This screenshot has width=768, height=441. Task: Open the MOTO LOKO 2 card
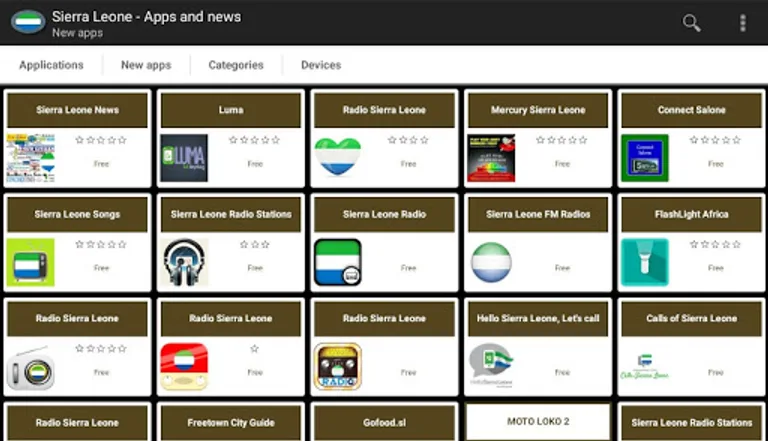538,422
